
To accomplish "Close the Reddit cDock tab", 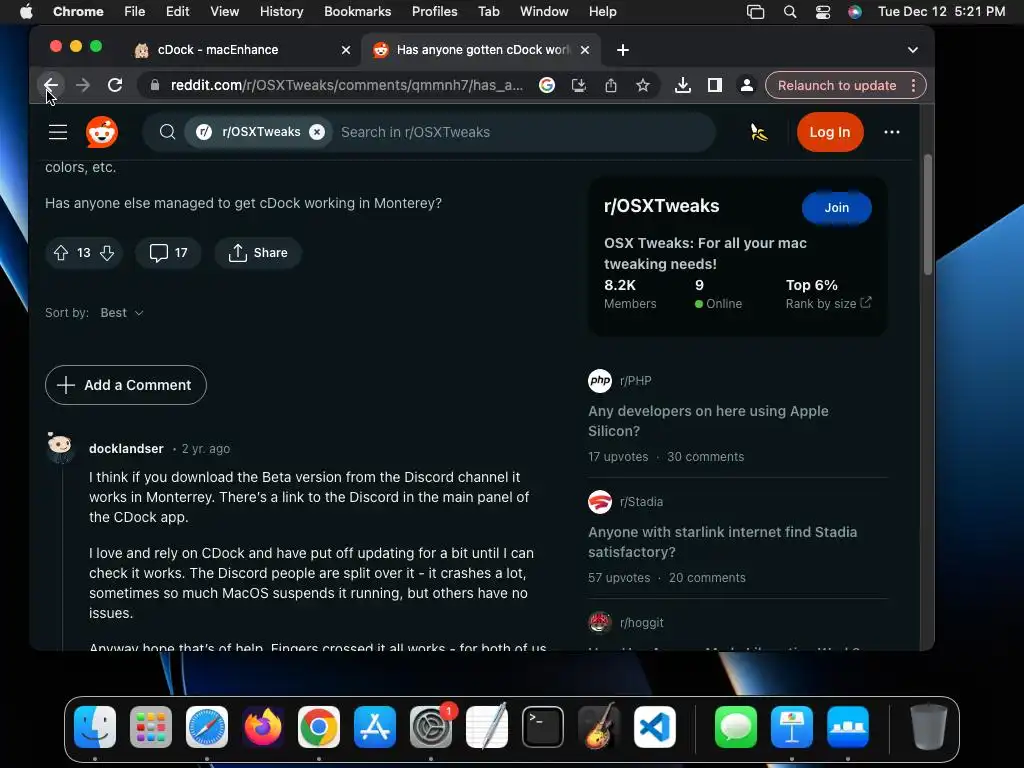I will pos(584,50).
